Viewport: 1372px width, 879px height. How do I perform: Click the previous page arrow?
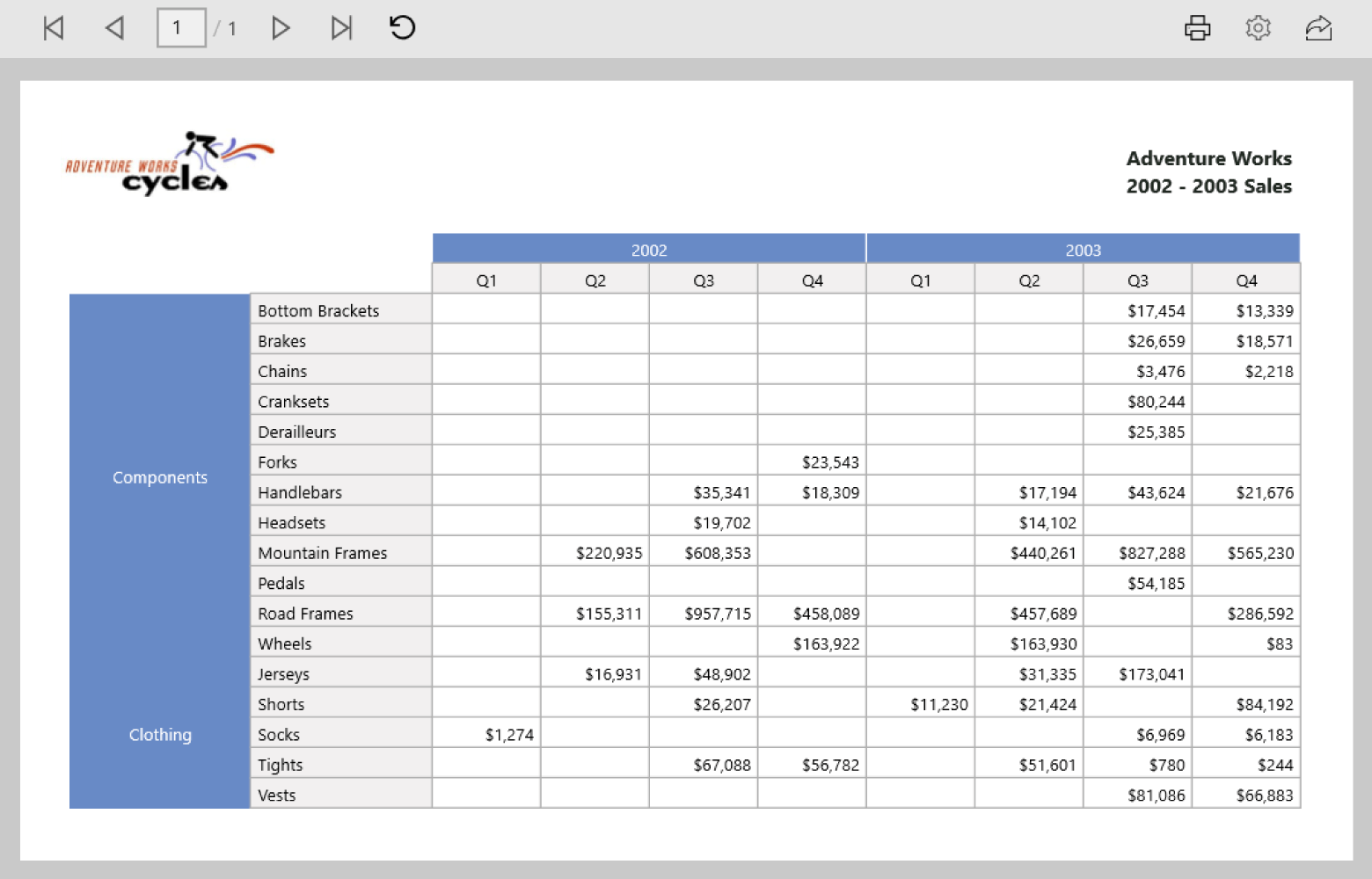[x=114, y=28]
